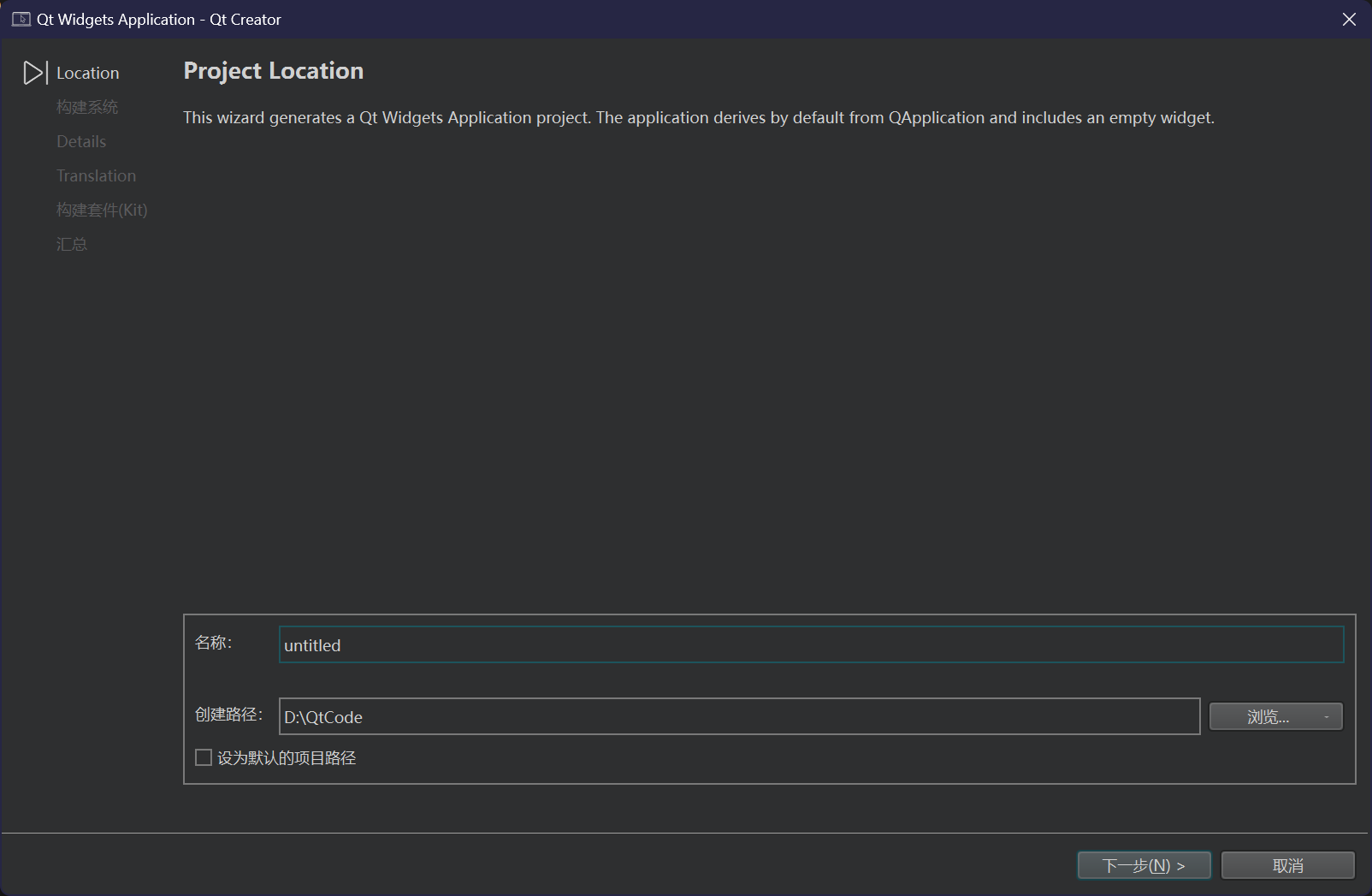Select the 构建系统 wizard step
The image size is (1372, 896).
pyautogui.click(x=87, y=107)
